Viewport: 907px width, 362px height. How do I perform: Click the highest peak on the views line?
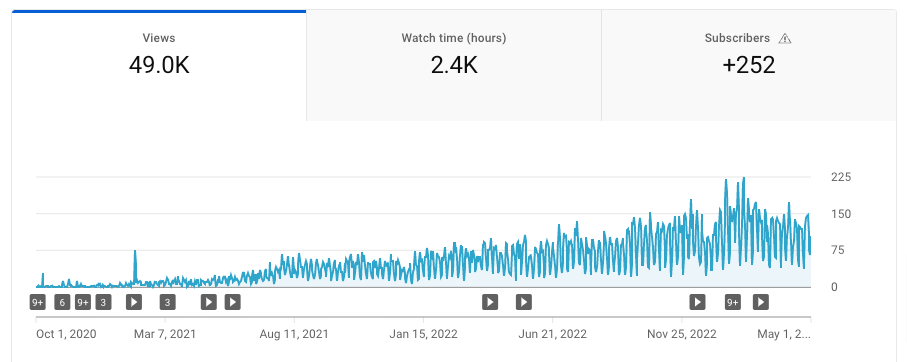743,178
